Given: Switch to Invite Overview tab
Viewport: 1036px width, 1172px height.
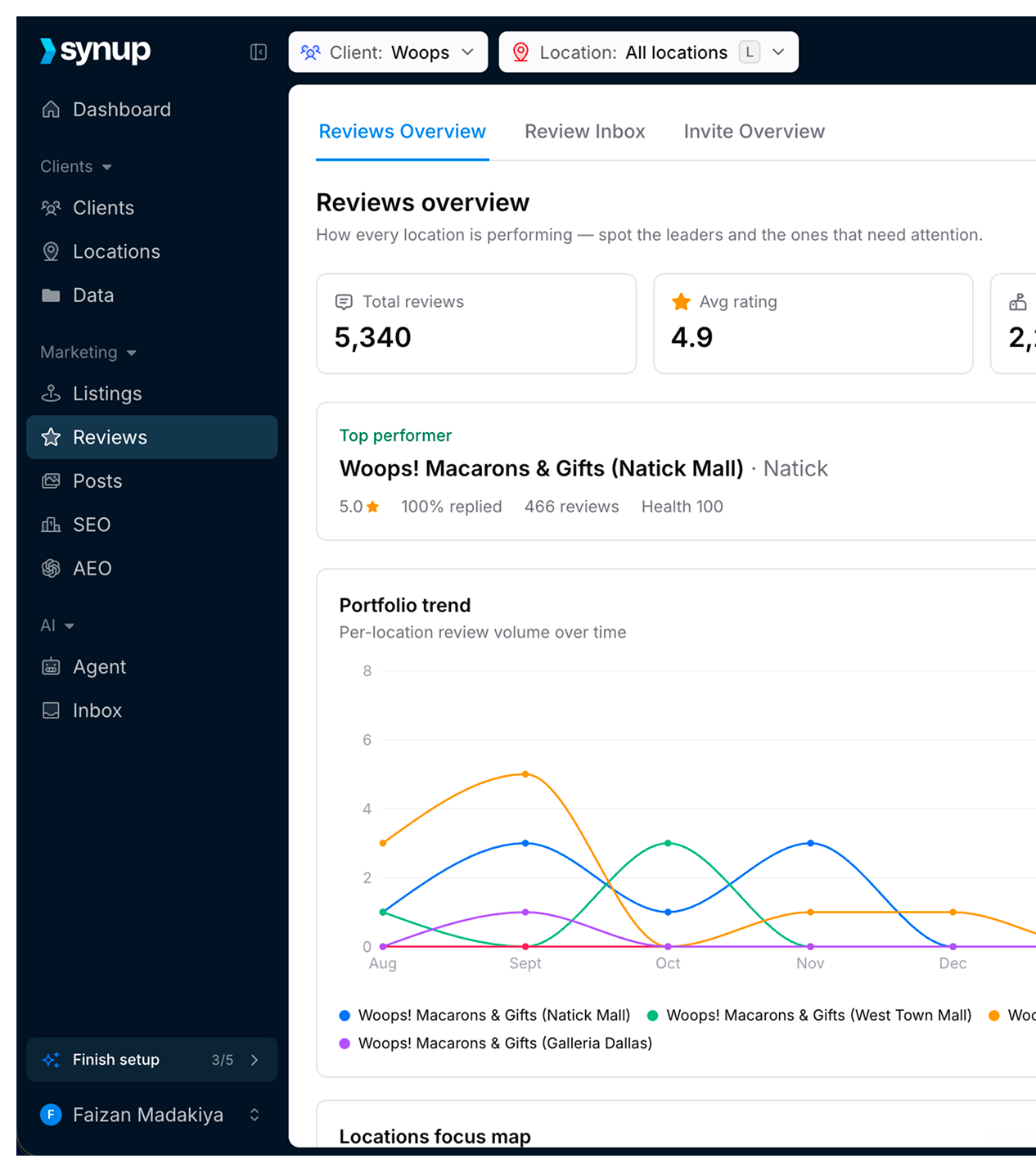Looking at the screenshot, I should coord(754,132).
